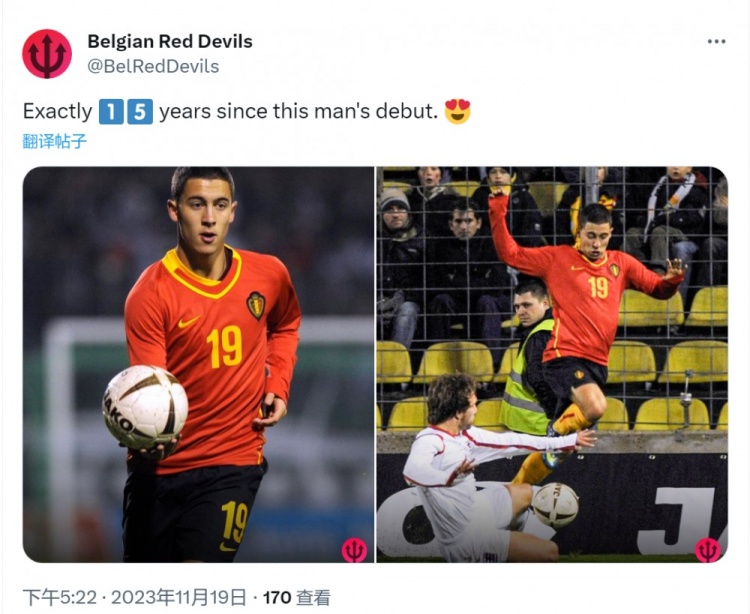The width and height of the screenshot is (750, 614).
Task: Click the keycap 1 emoji in tweet text
Action: click(x=111, y=111)
